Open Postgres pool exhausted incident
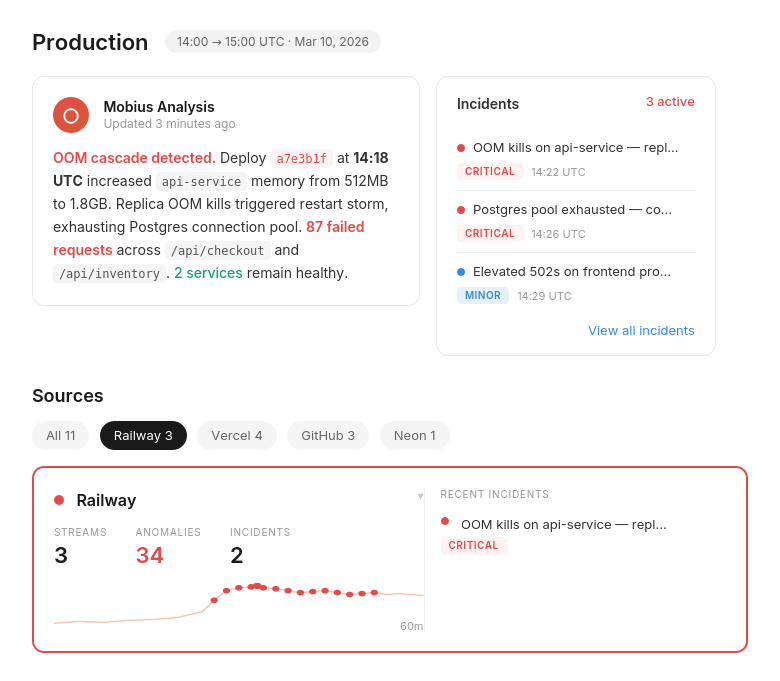 [572, 210]
